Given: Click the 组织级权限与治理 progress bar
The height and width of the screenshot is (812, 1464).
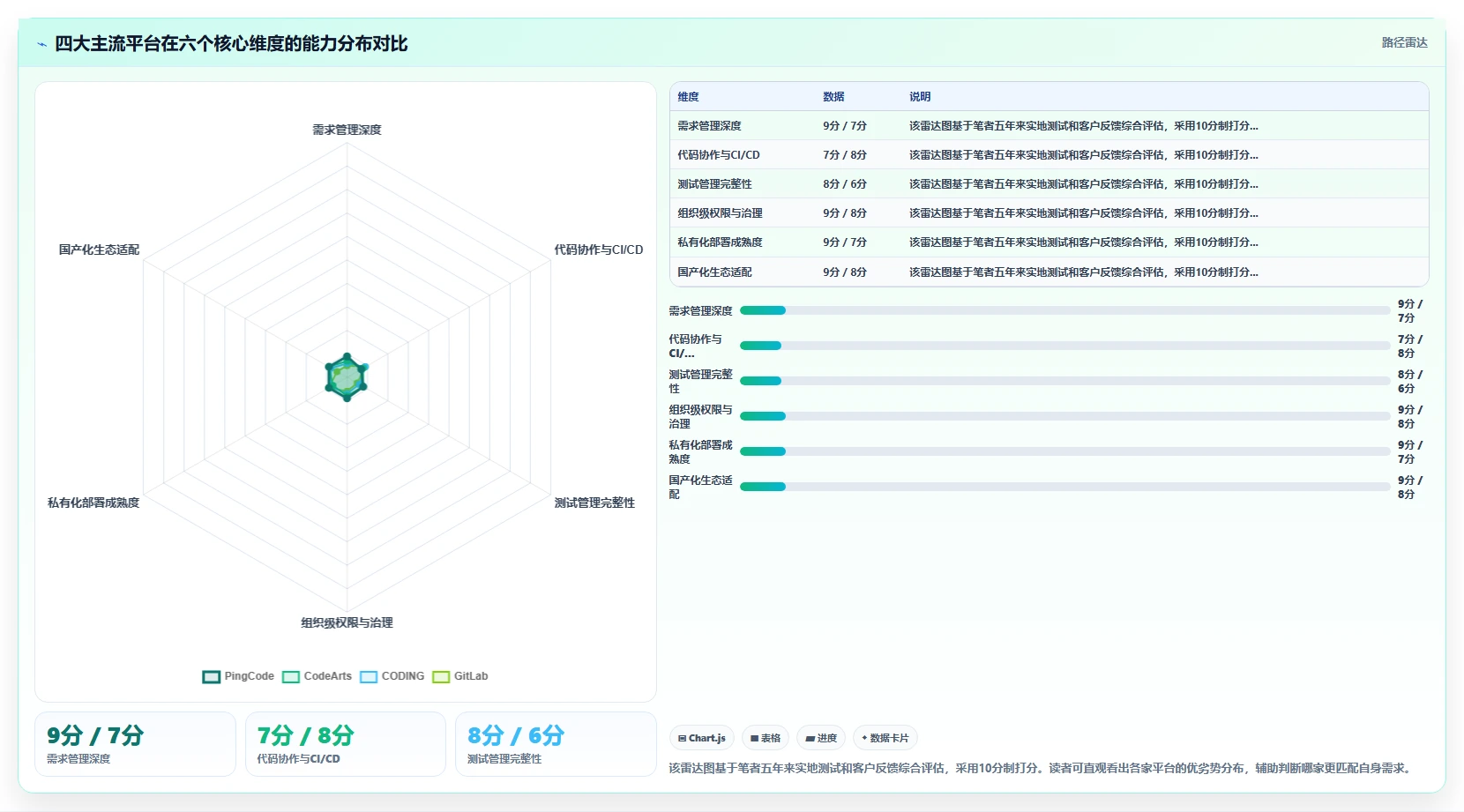Looking at the screenshot, I should coord(1064,416).
